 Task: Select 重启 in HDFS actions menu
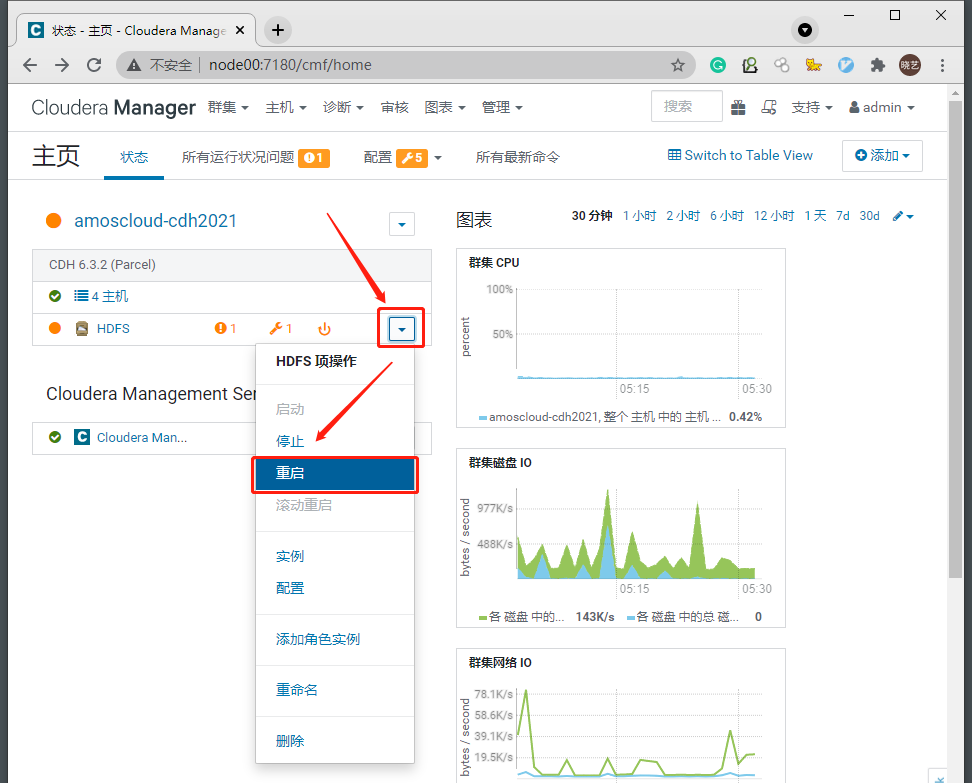point(335,474)
